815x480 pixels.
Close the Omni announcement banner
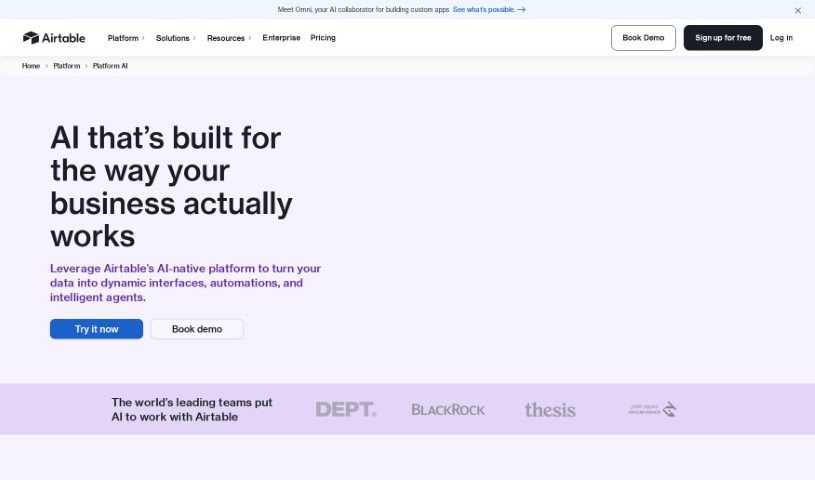(797, 10)
